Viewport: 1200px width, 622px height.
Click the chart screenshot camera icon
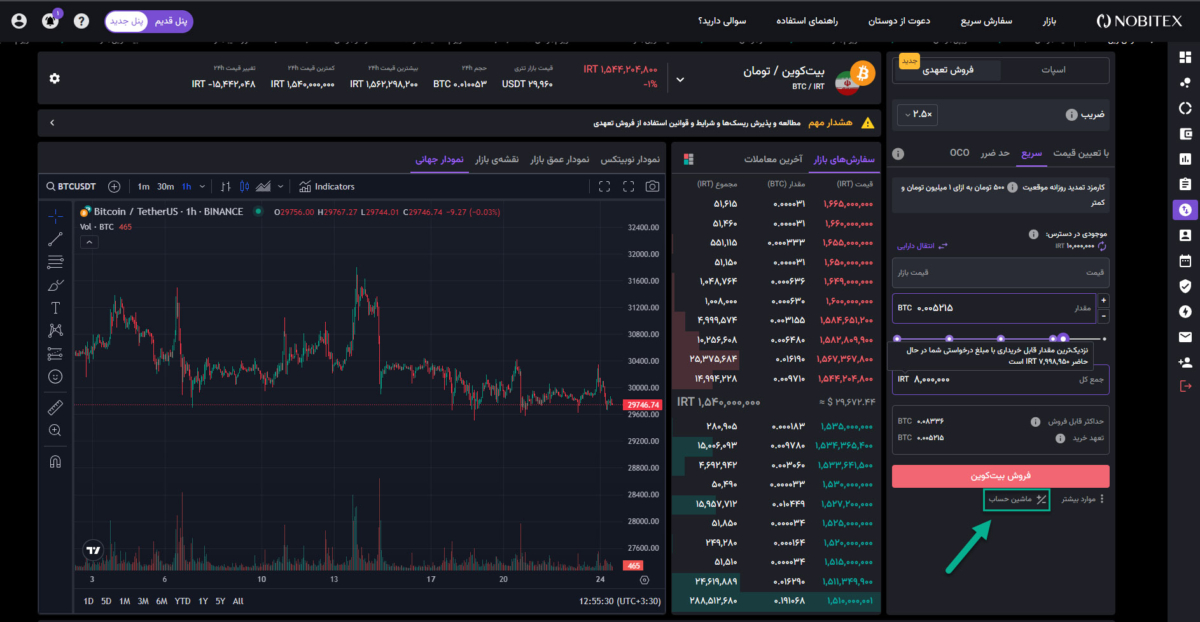652,186
